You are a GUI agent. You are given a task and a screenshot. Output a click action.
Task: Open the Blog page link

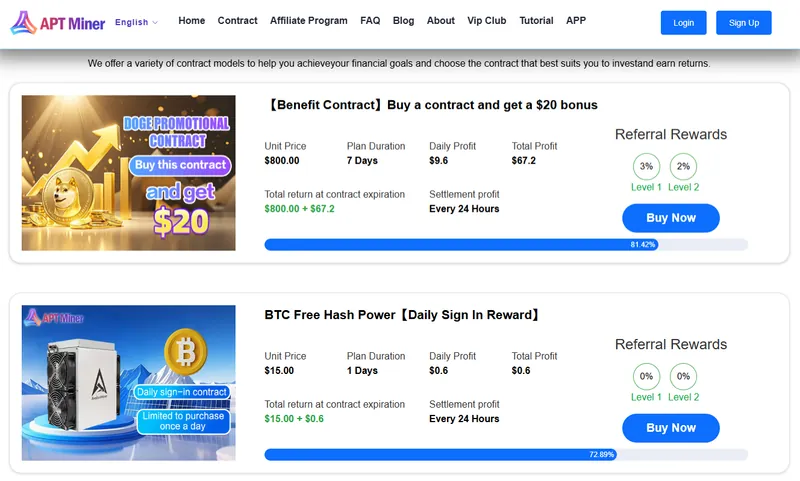tap(403, 21)
